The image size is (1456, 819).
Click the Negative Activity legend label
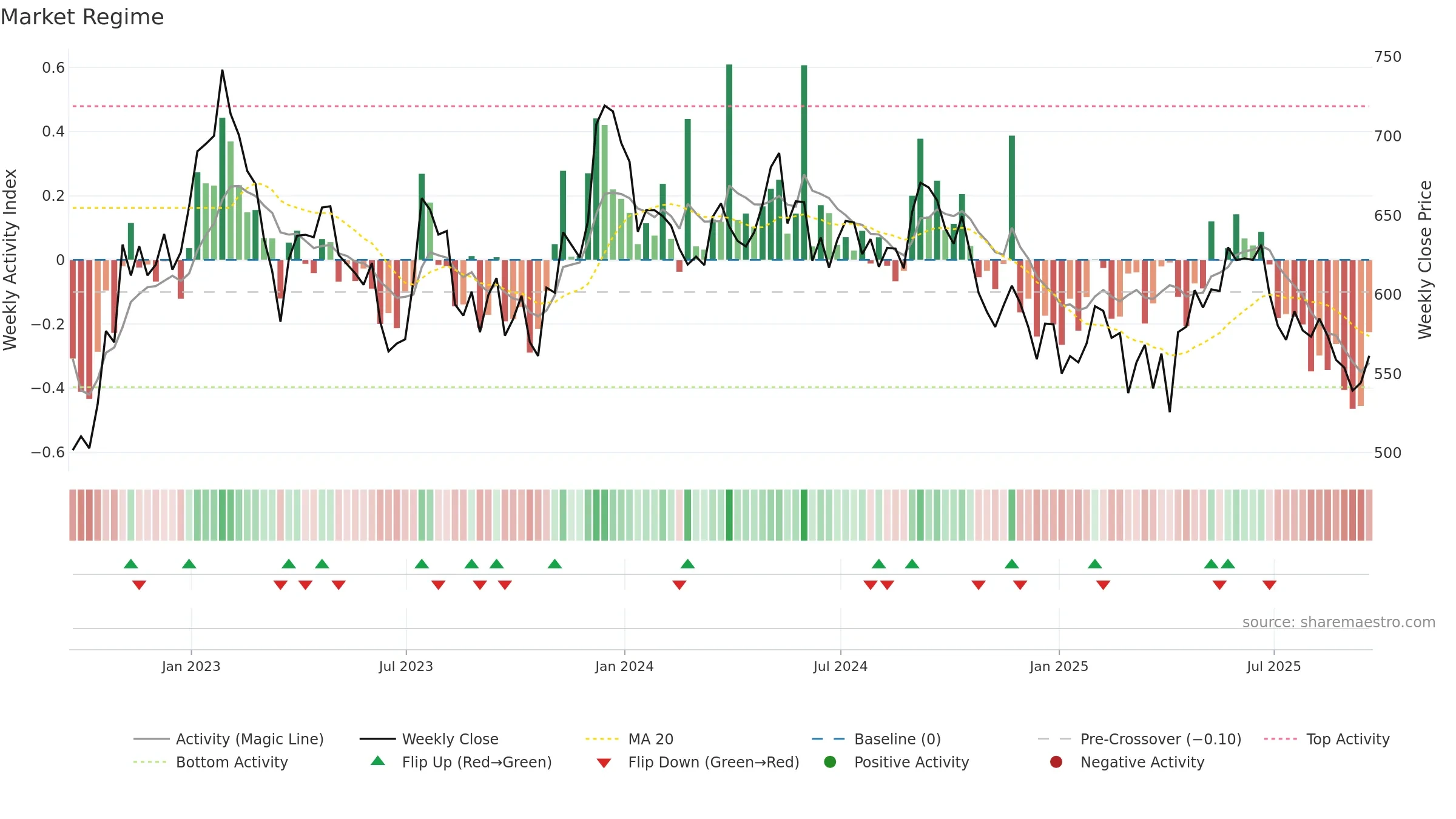[1142, 762]
